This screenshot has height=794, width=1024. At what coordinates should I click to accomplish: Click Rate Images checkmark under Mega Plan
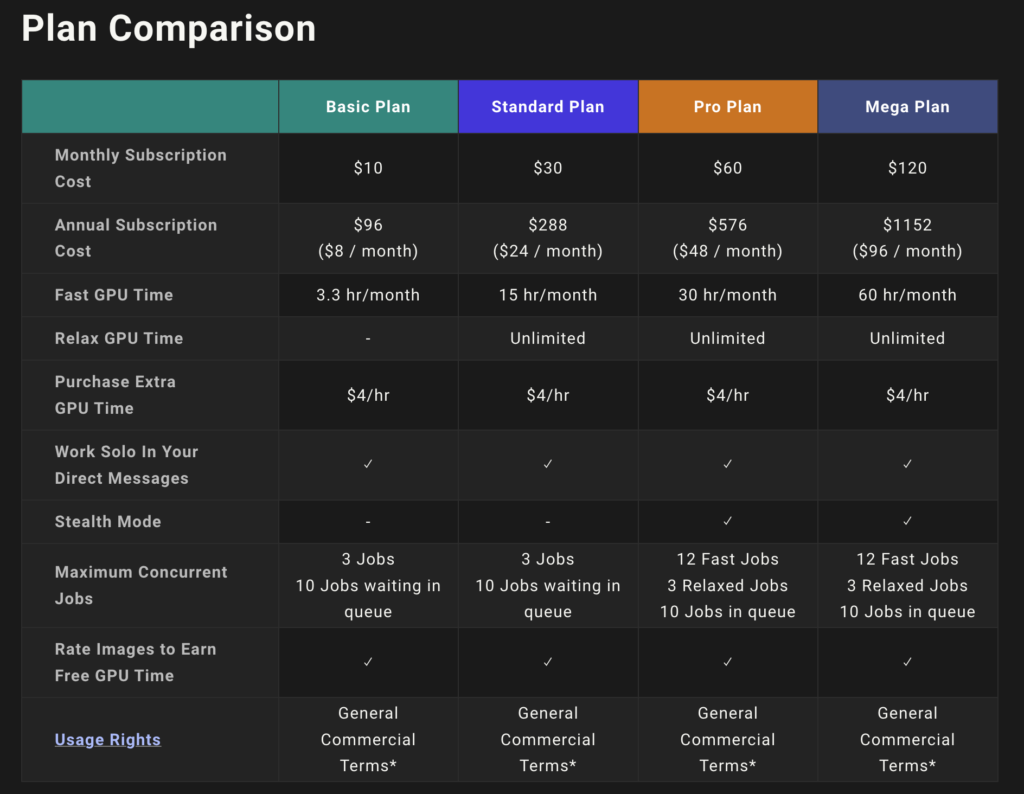click(907, 662)
